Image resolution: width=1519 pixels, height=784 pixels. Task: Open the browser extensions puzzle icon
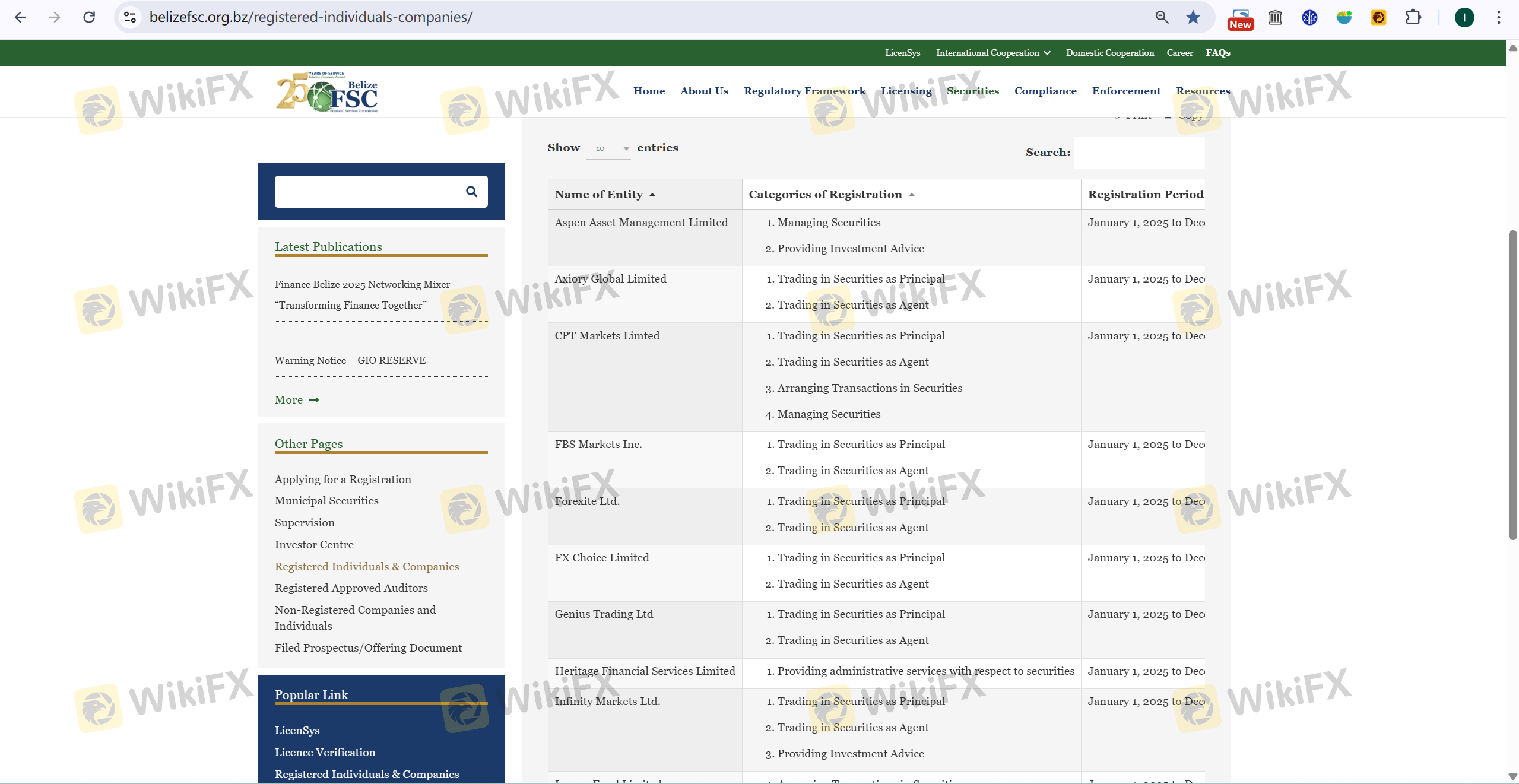1413,17
